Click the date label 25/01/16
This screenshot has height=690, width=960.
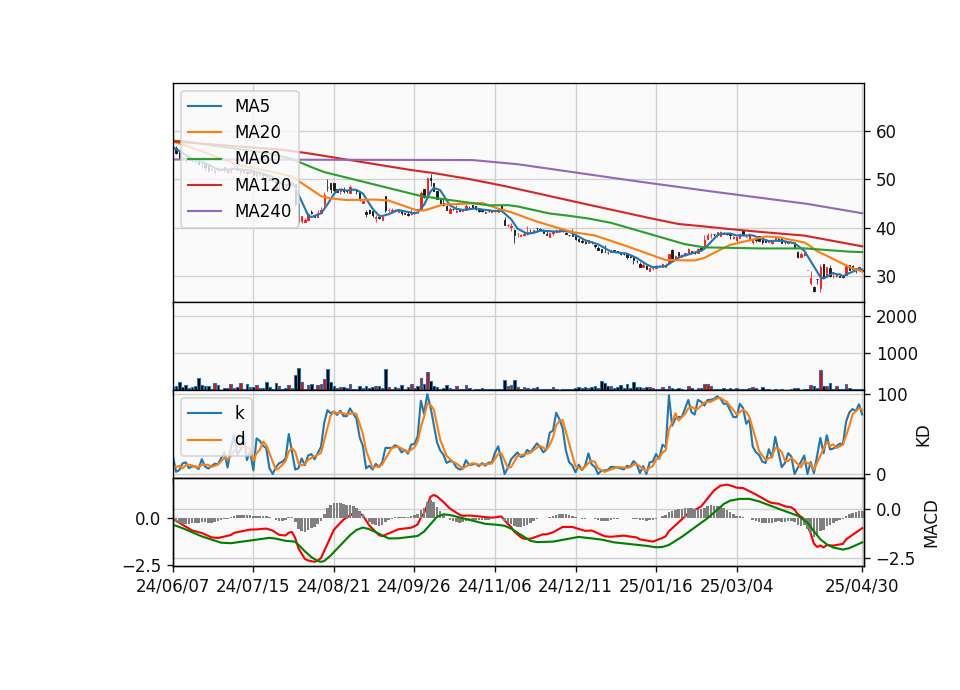(x=656, y=586)
